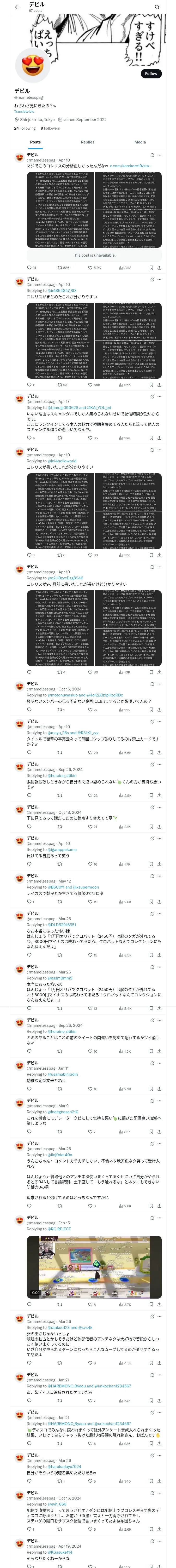This screenshot has width=176, height=1568.
Task: Open search with the magnifier icon
Action: [157, 7]
